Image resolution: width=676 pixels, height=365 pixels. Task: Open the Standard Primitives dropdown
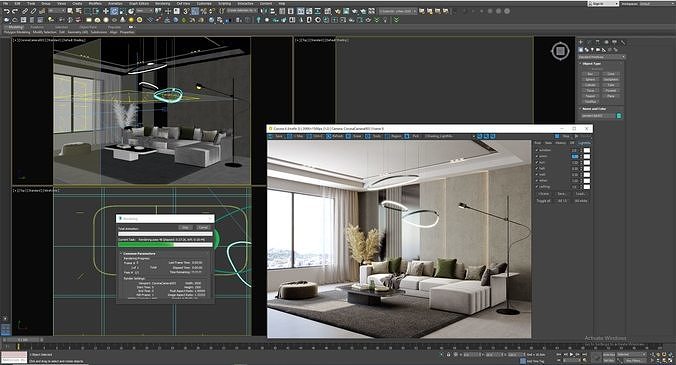click(602, 57)
